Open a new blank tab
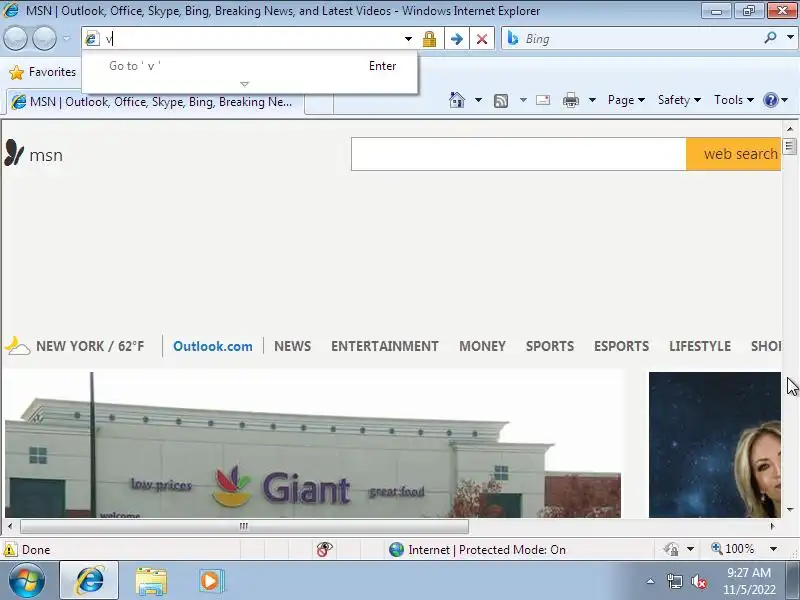Image resolution: width=800 pixels, height=600 pixels. (319, 104)
